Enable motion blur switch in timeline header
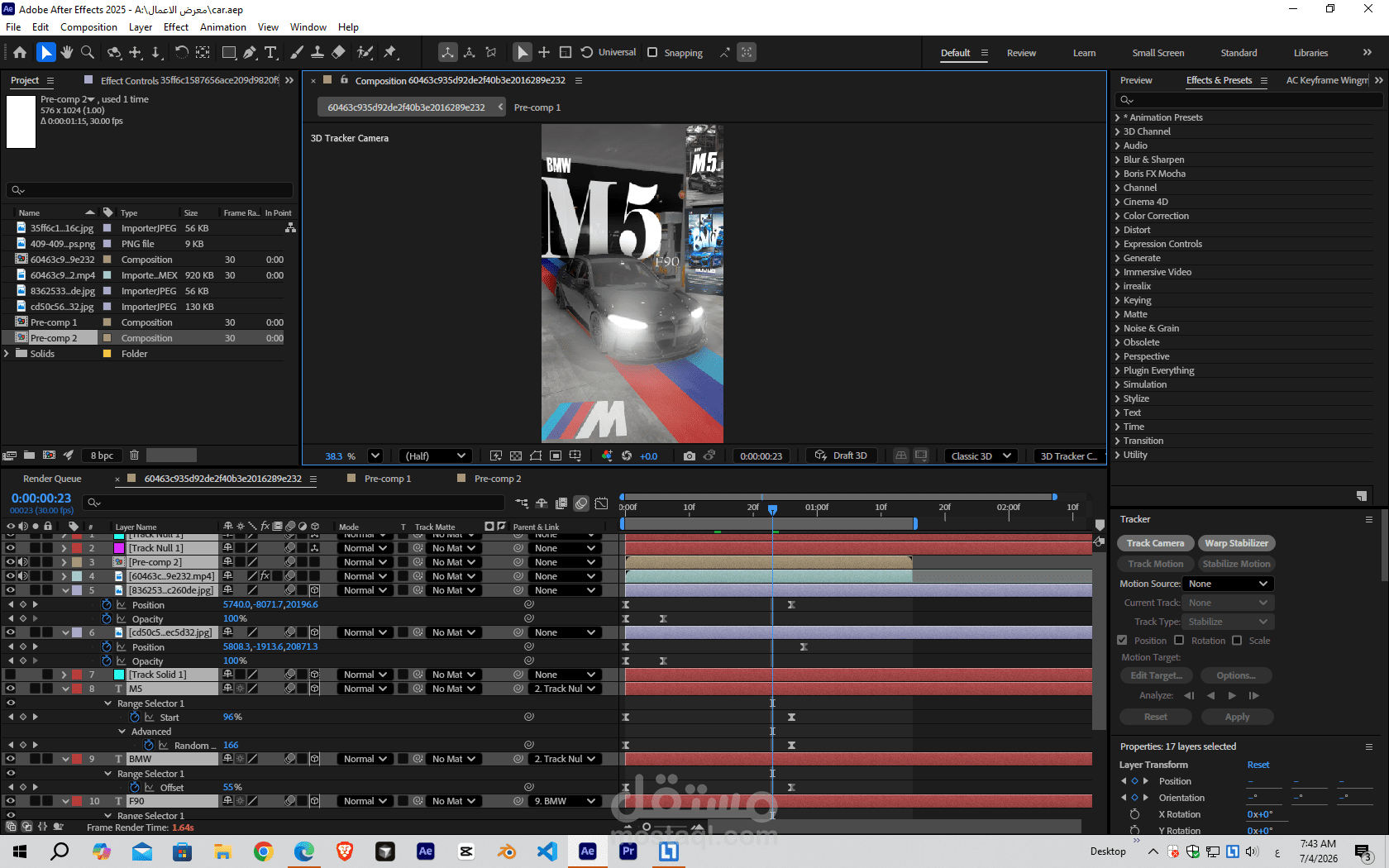Viewport: 1389px width, 868px height. point(581,503)
